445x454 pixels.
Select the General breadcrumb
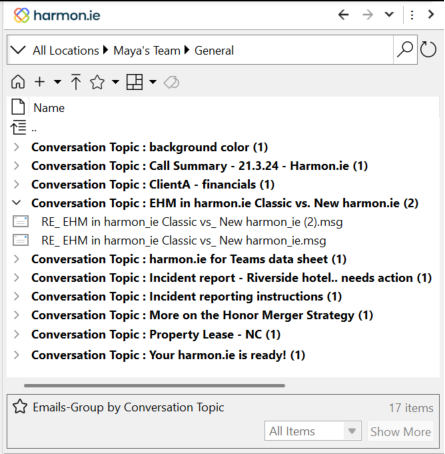point(214,51)
